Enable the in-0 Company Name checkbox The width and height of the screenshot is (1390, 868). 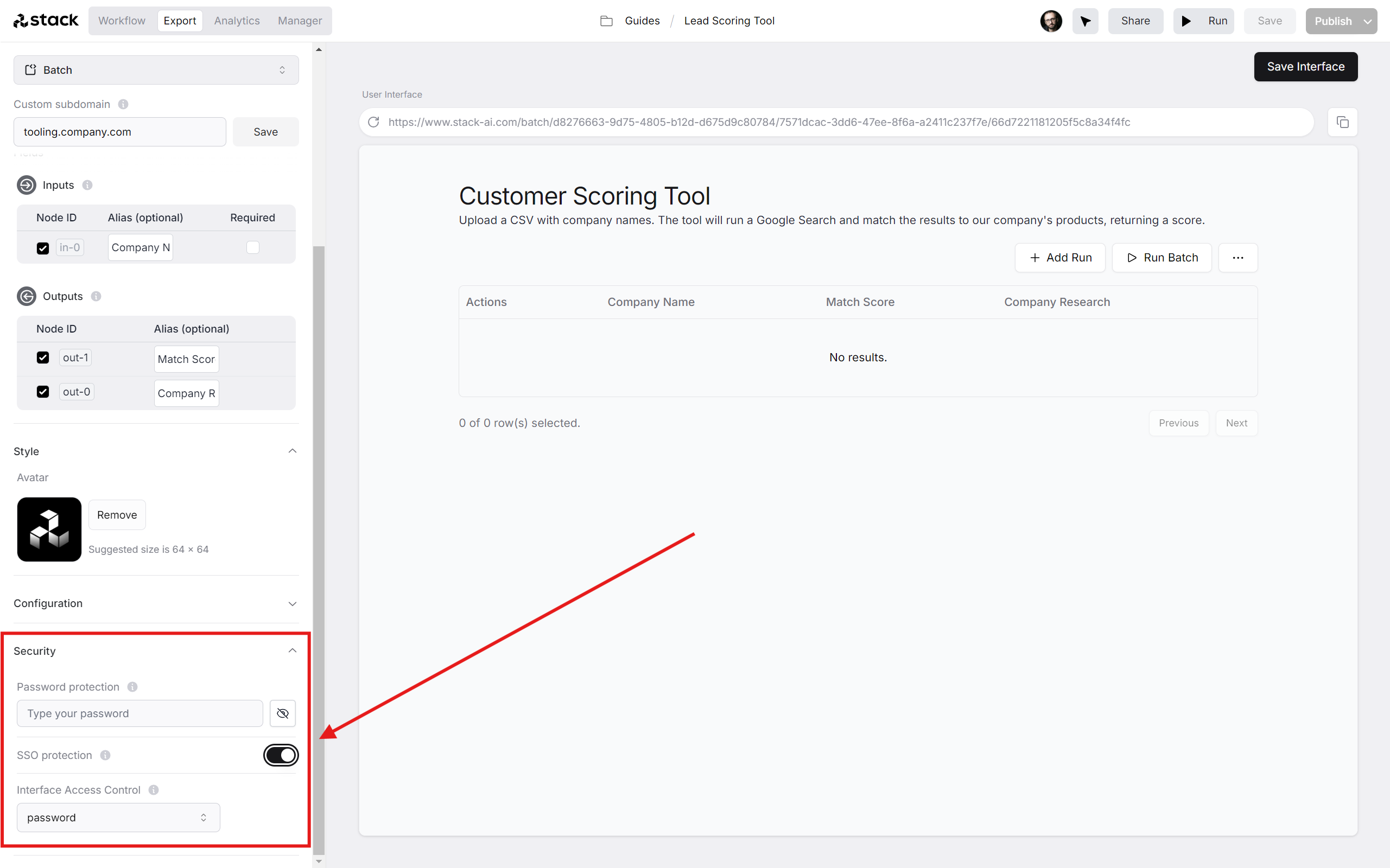pos(42,246)
